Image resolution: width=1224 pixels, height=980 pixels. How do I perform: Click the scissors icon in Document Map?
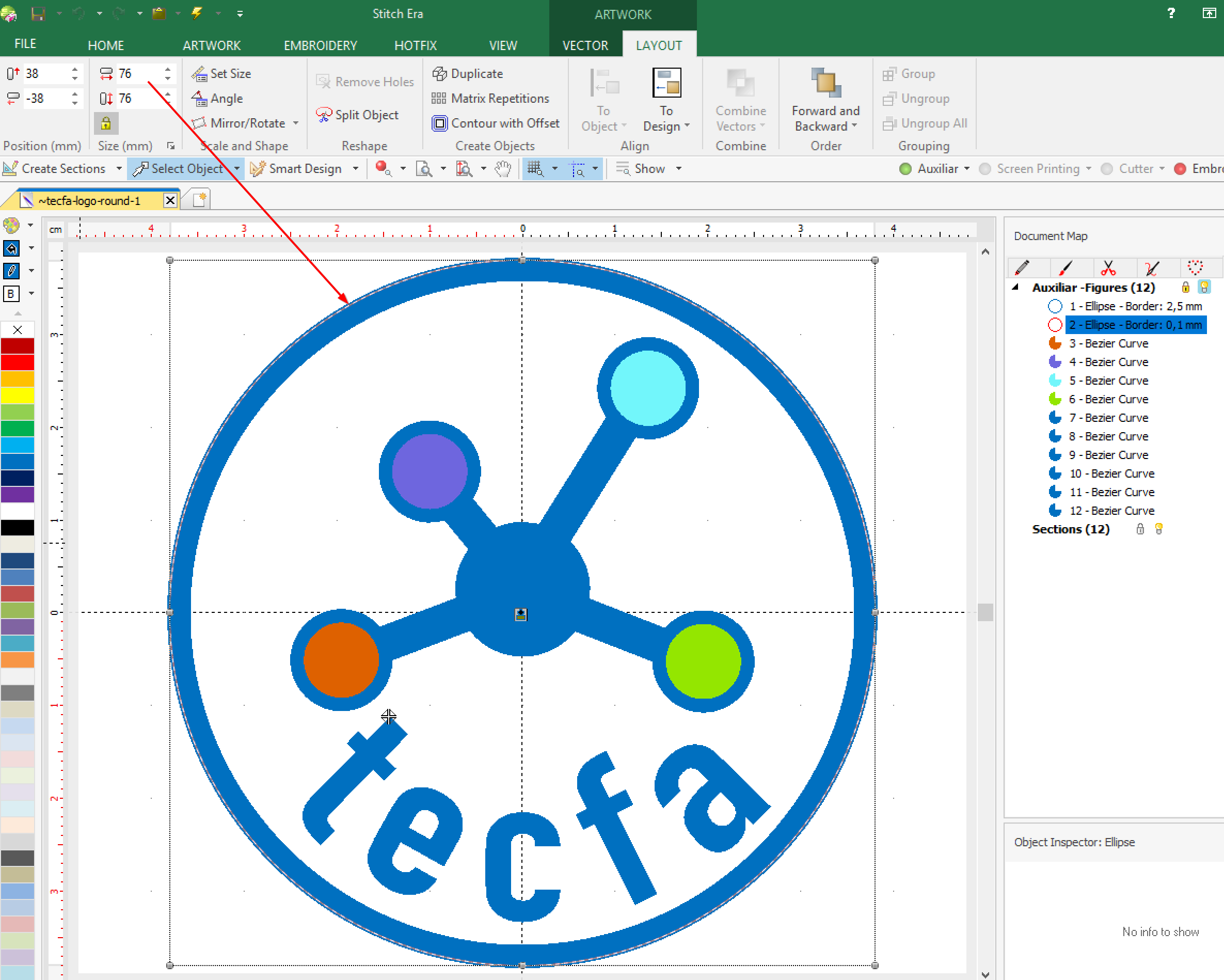click(1108, 267)
